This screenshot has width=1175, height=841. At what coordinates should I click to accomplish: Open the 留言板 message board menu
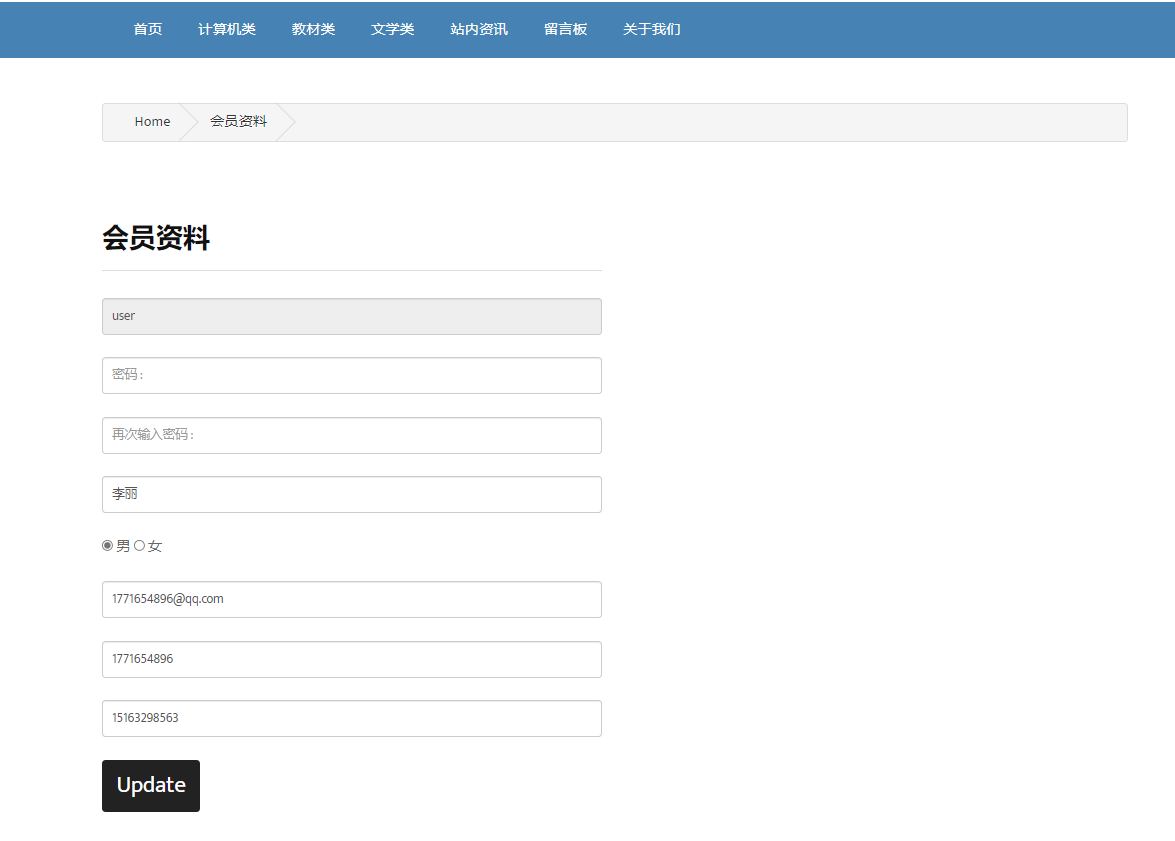point(565,29)
